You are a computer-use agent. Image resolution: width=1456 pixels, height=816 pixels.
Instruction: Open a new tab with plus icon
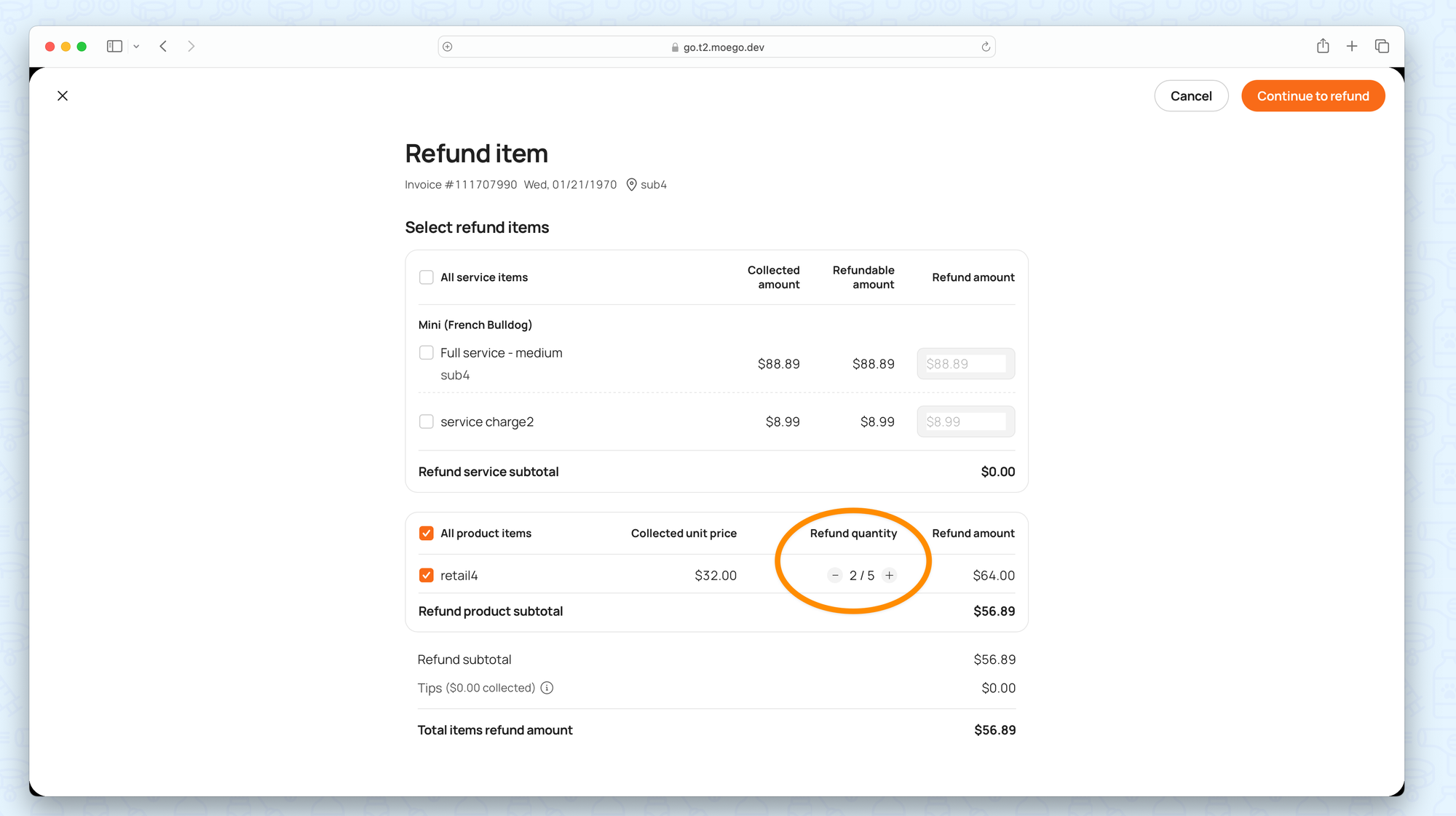pos(1352,47)
